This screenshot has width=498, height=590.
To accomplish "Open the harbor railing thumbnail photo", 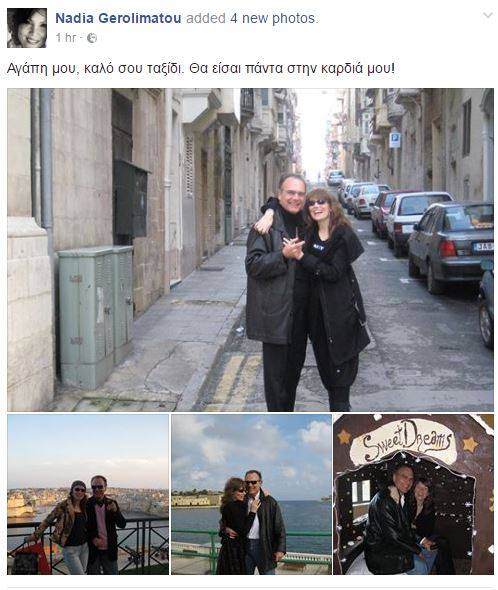I will [88, 494].
